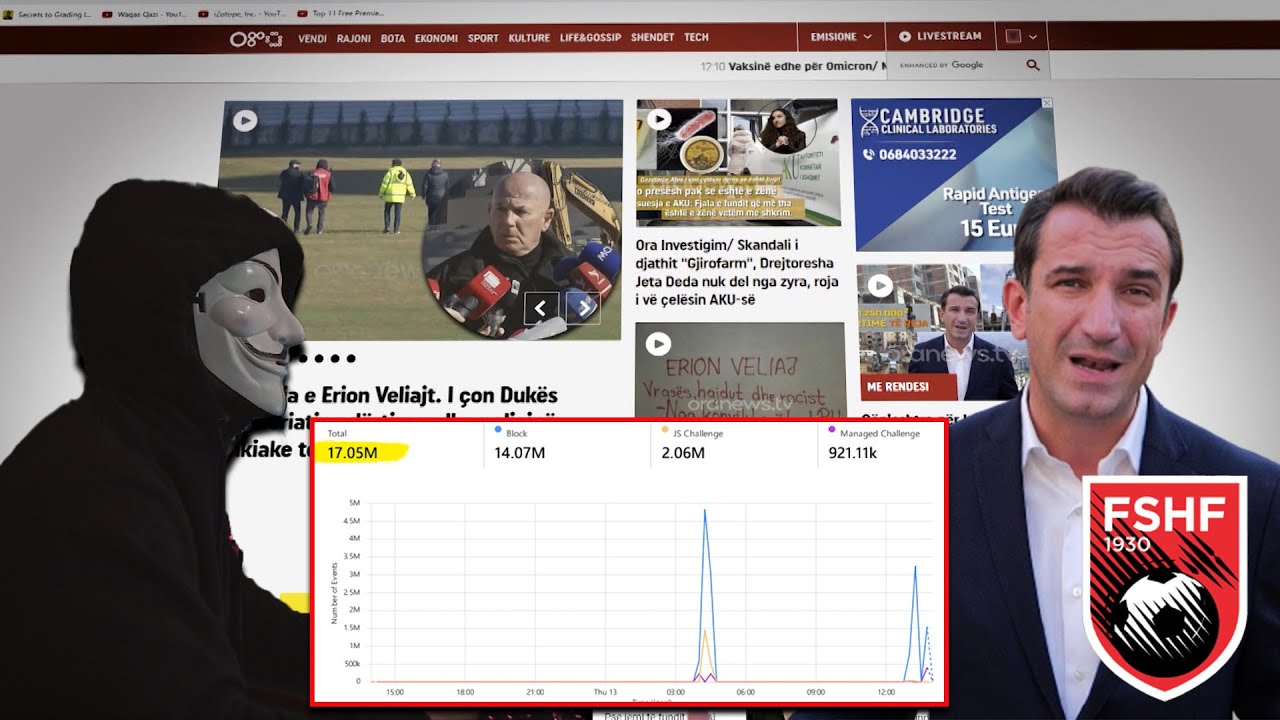
Task: Click the 'Thu 13' label on the chart axis
Action: 605,692
